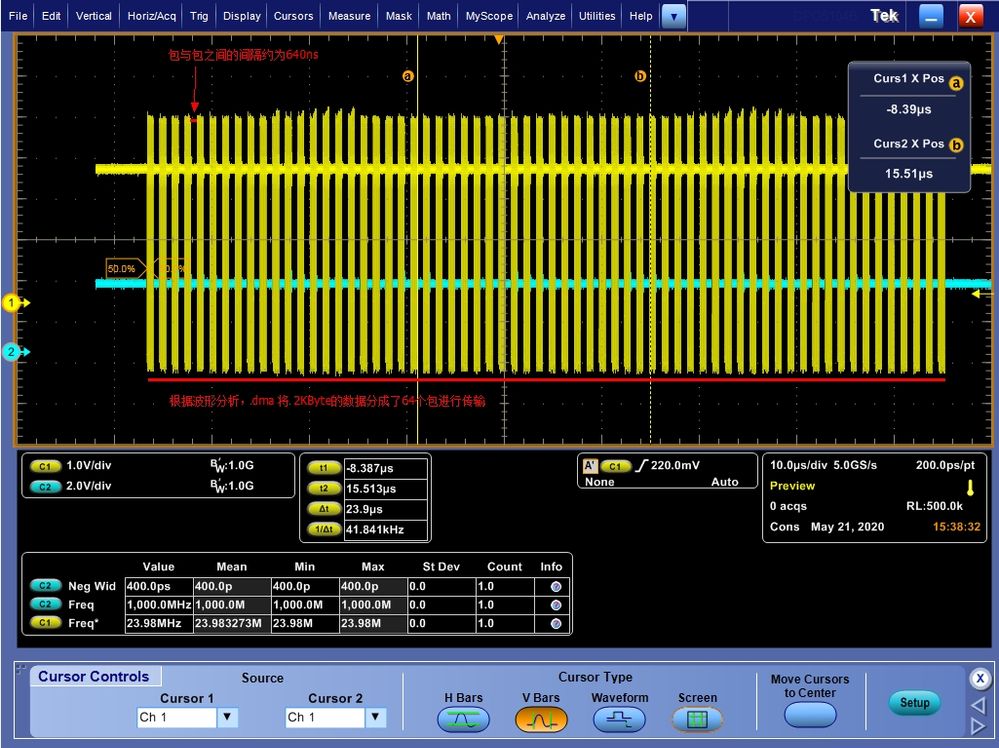Viewport: 999px width, 748px height.
Task: Click the Curs1 X Pos readout
Action: pos(909,110)
